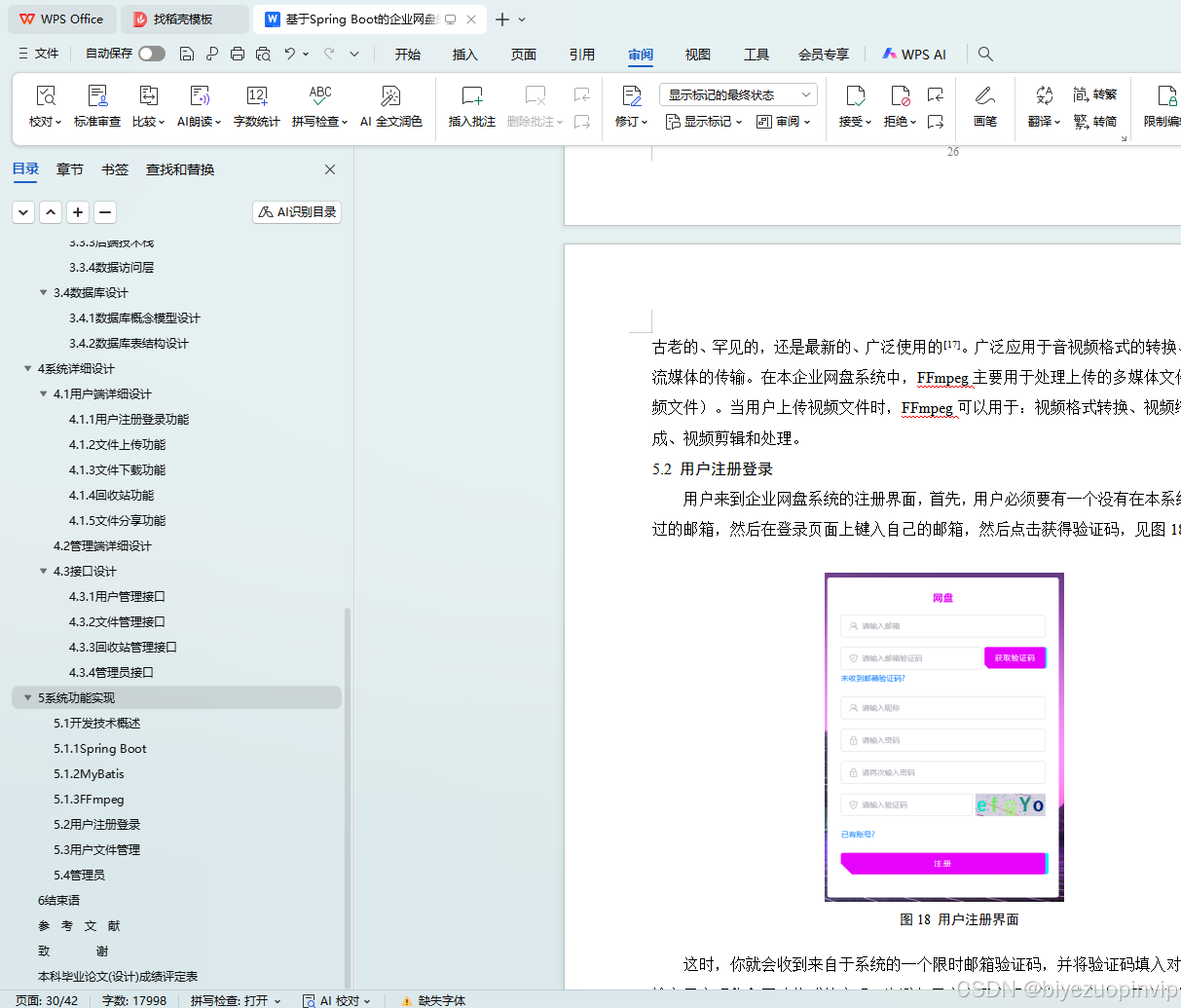The height and width of the screenshot is (1008, 1181).
Task: Click the 拼写检查: 打开 status bar item
Action: pos(236,1000)
